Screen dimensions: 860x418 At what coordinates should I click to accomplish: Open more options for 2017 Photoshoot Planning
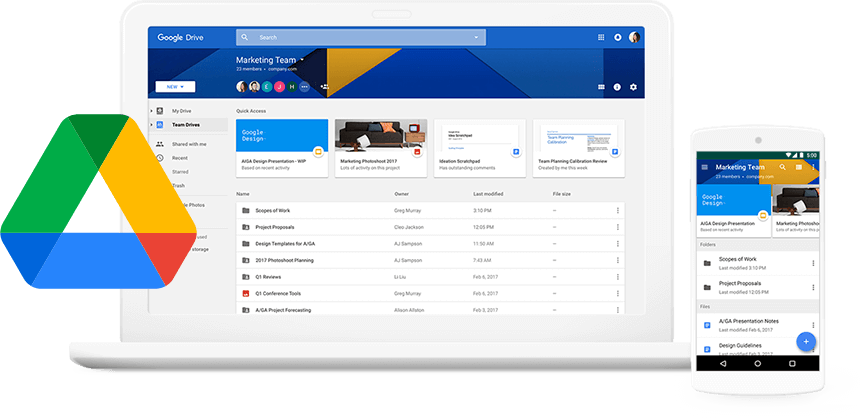pos(618,260)
